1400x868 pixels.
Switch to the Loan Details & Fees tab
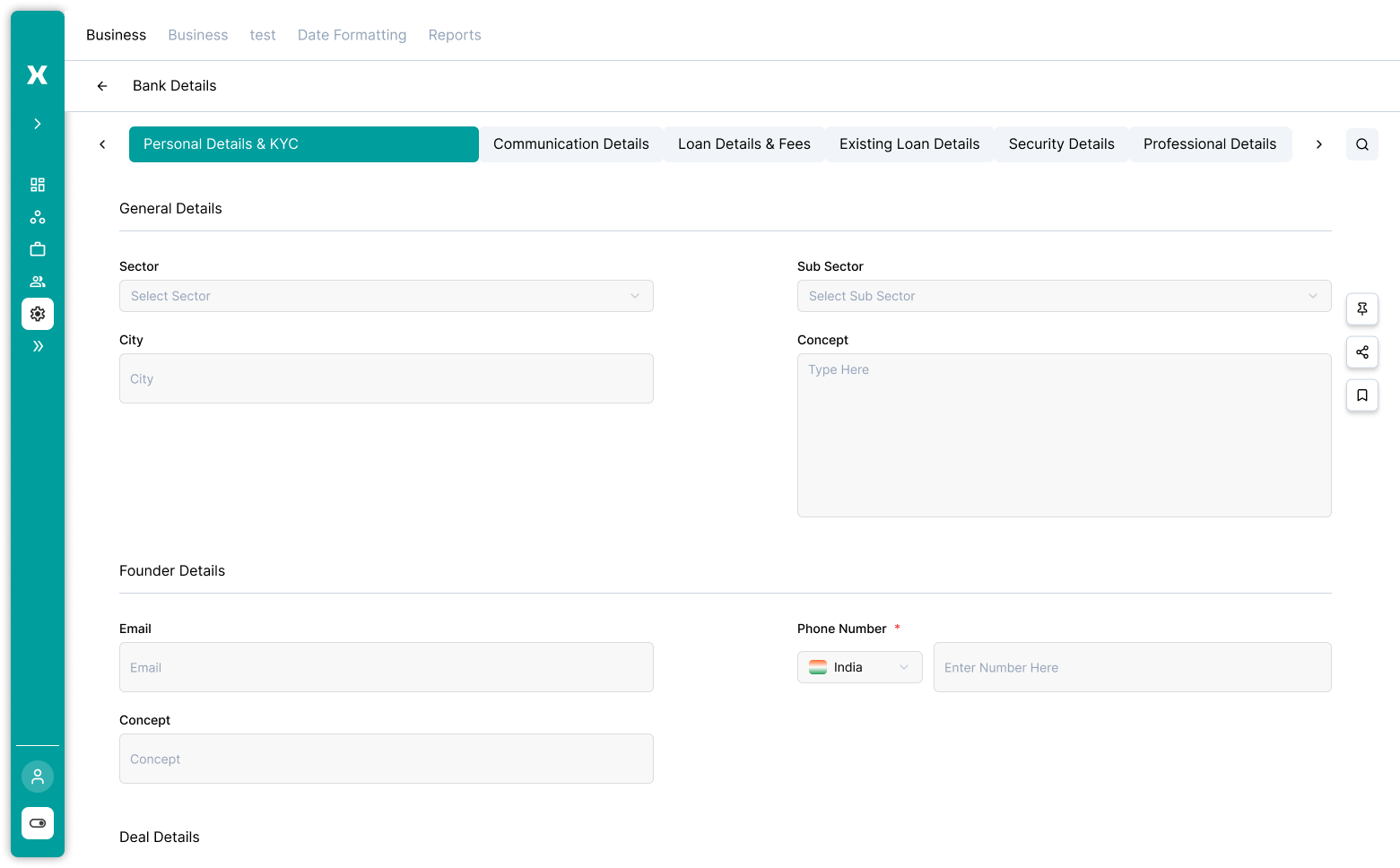tap(743, 143)
